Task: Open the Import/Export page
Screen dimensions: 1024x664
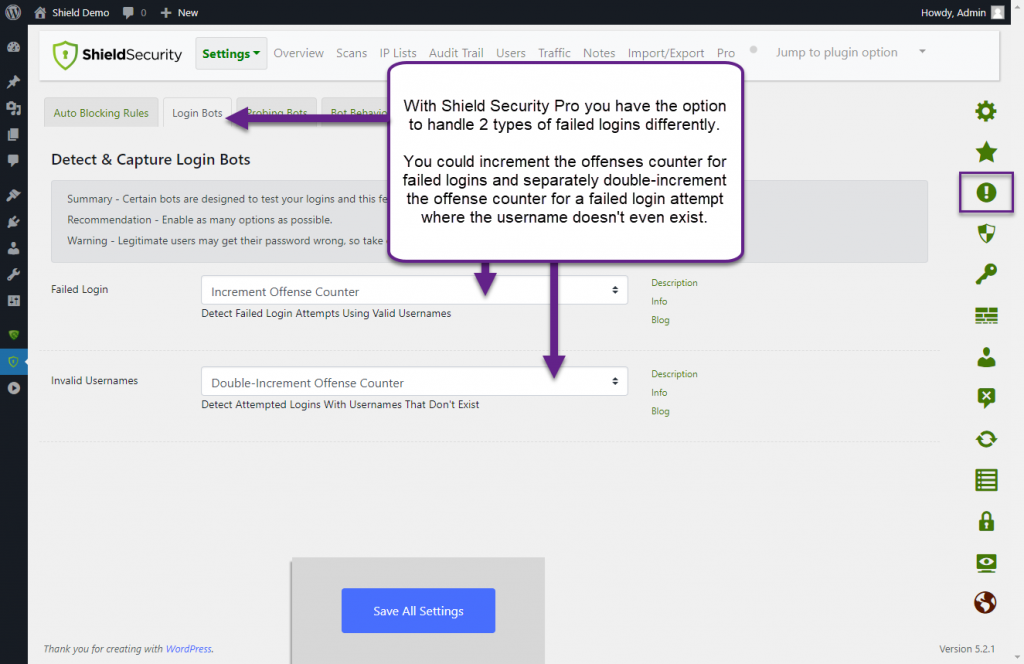Action: 665,53
